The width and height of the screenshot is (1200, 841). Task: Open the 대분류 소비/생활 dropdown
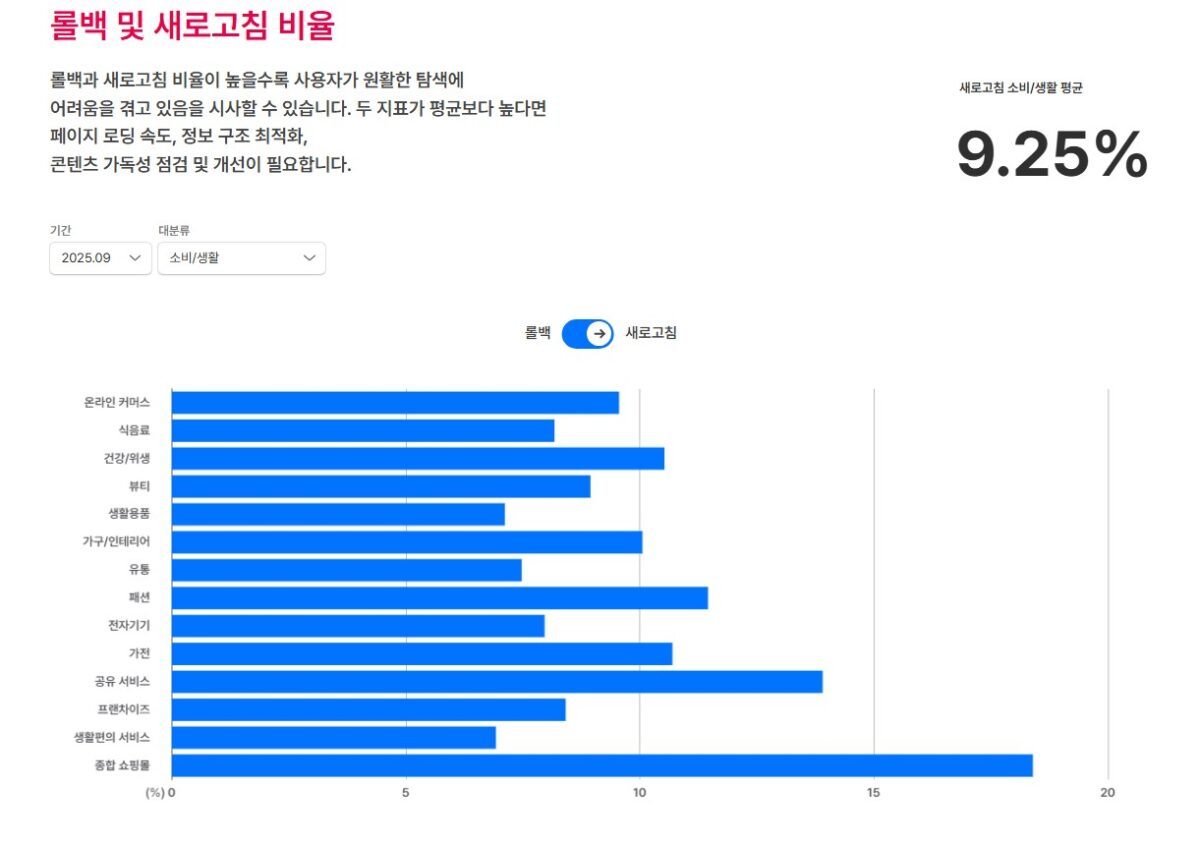241,258
